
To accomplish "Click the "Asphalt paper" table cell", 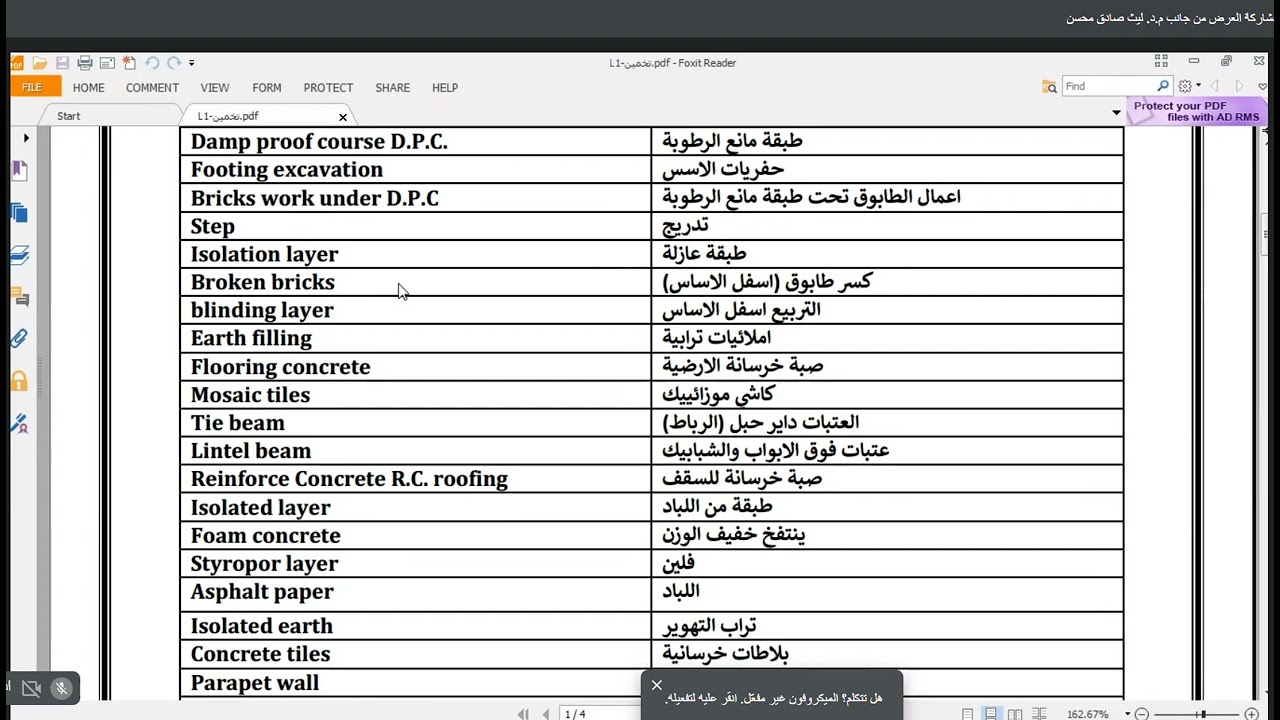I will pyautogui.click(x=416, y=594).
